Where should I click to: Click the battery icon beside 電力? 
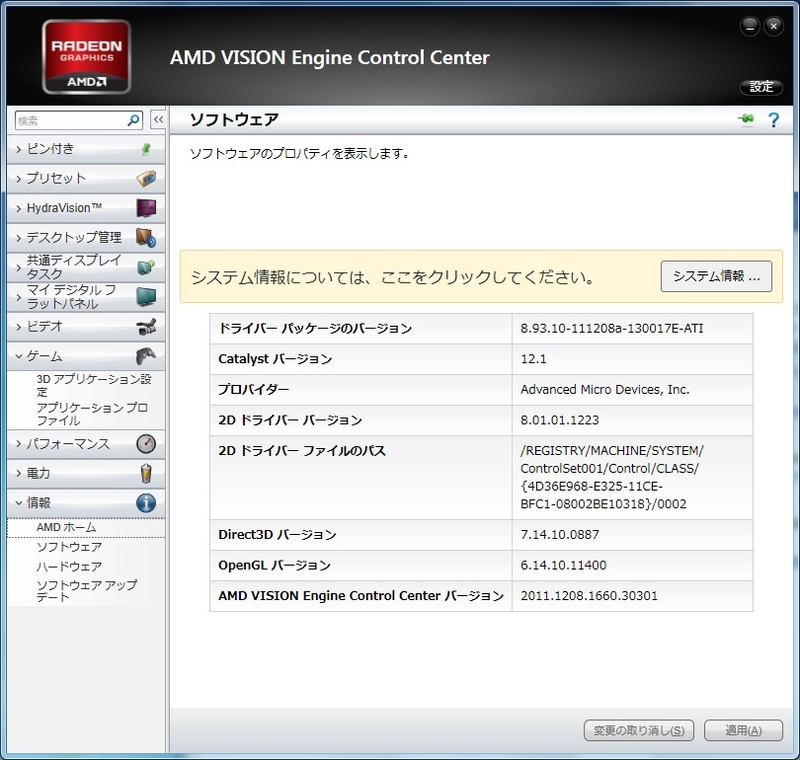tap(146, 473)
